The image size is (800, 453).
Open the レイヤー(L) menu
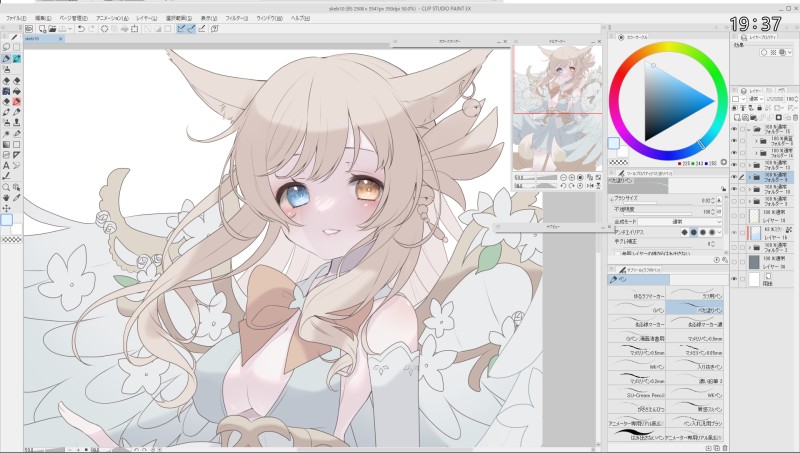(x=147, y=18)
